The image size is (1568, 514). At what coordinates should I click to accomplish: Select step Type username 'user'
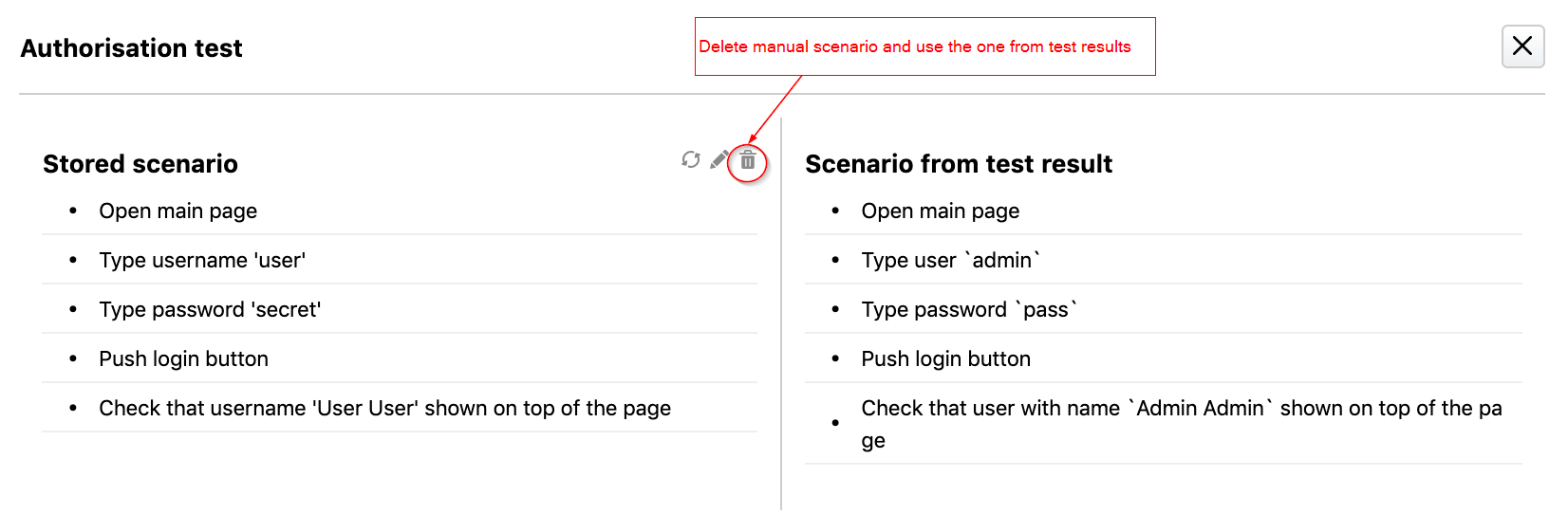tap(400, 260)
